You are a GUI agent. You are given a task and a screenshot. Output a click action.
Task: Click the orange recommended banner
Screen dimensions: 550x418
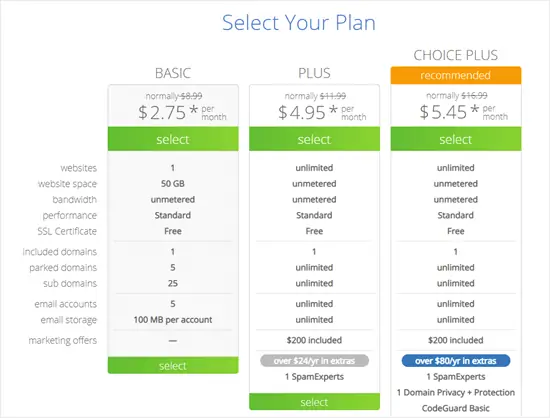[456, 75]
